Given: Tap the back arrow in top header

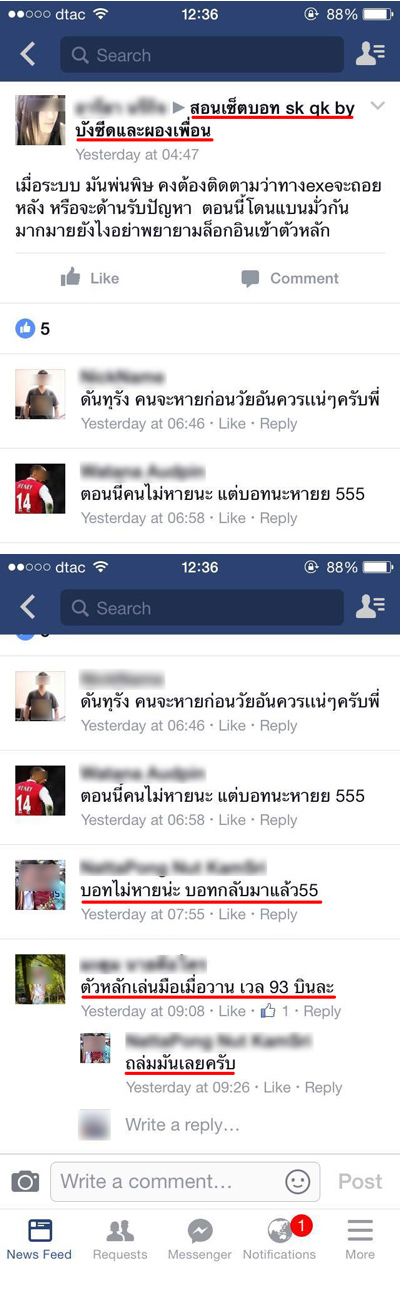Looking at the screenshot, I should pos(28,55).
